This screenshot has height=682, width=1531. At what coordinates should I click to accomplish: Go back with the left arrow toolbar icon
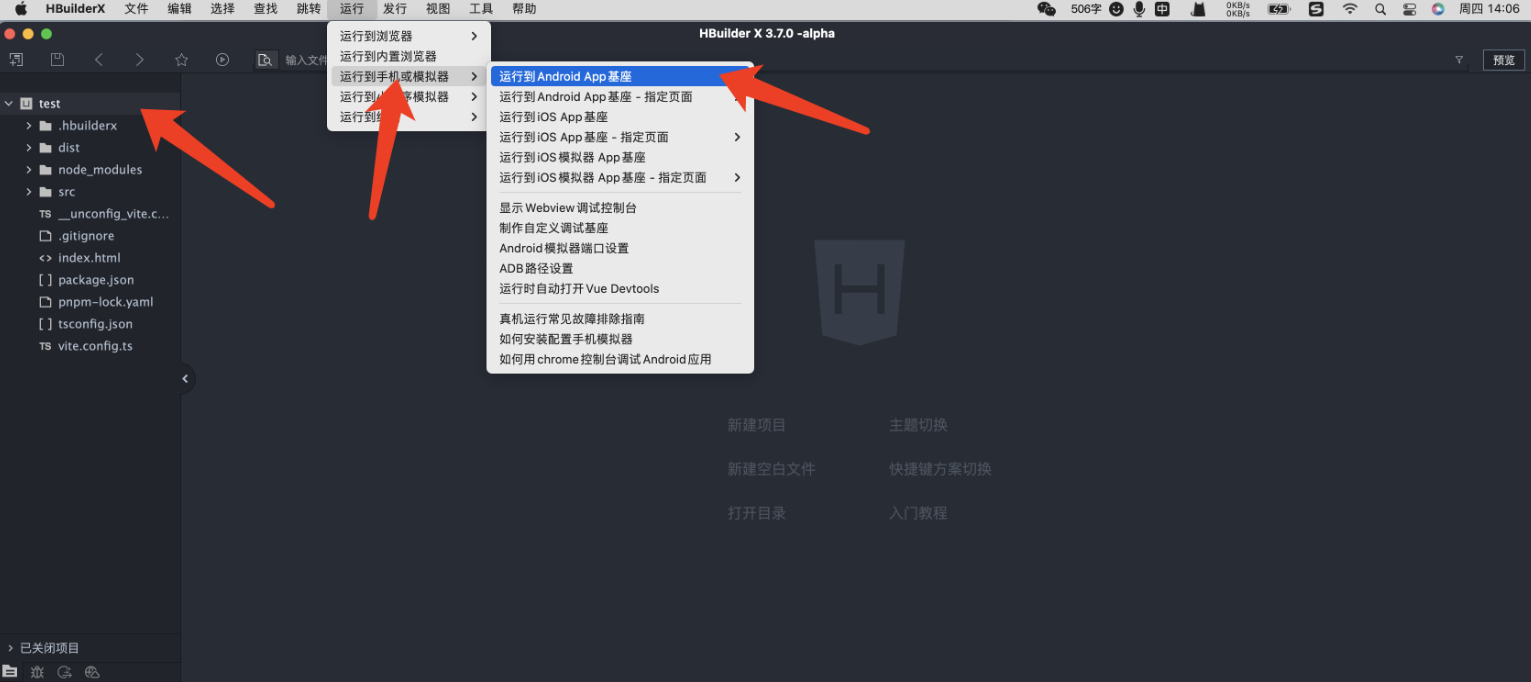[x=99, y=60]
